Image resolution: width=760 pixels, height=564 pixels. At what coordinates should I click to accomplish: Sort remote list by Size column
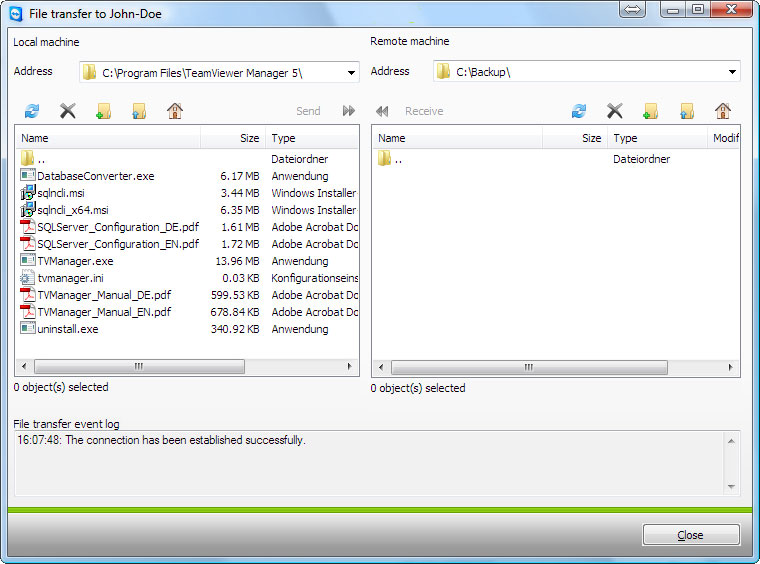pyautogui.click(x=575, y=138)
